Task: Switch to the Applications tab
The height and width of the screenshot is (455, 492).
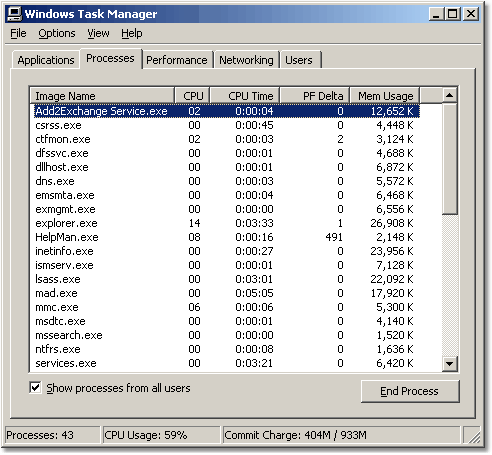Action: (x=46, y=60)
